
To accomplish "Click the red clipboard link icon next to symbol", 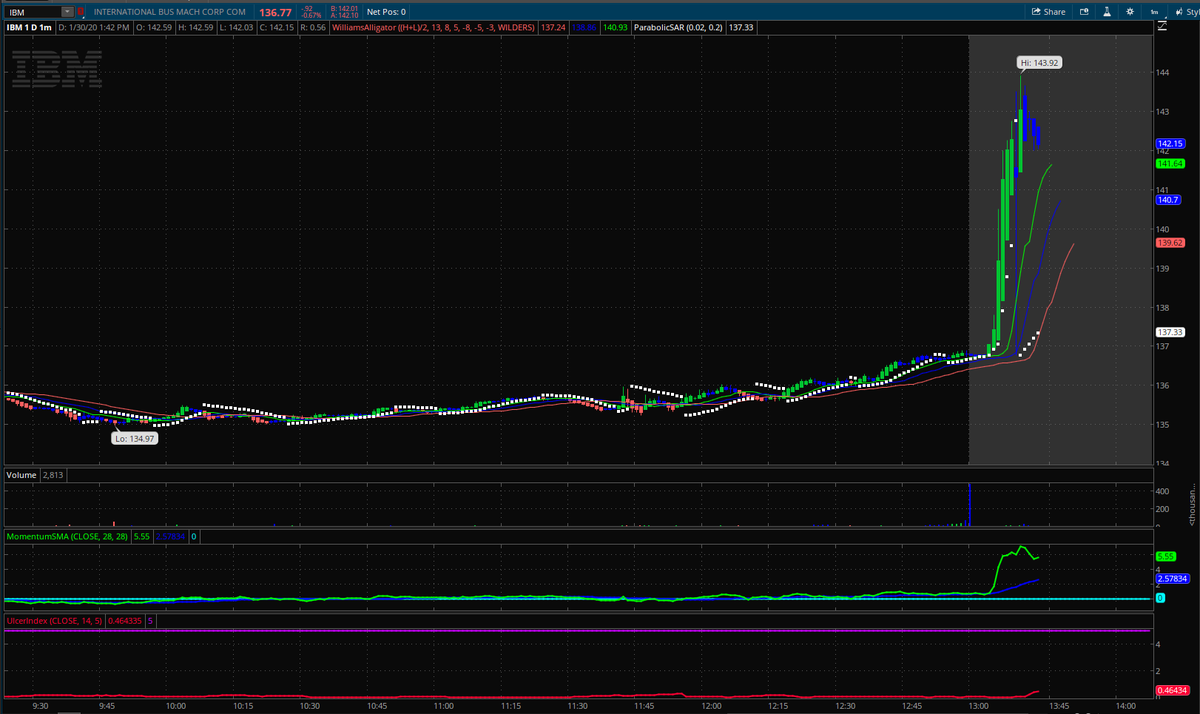I will (81, 12).
